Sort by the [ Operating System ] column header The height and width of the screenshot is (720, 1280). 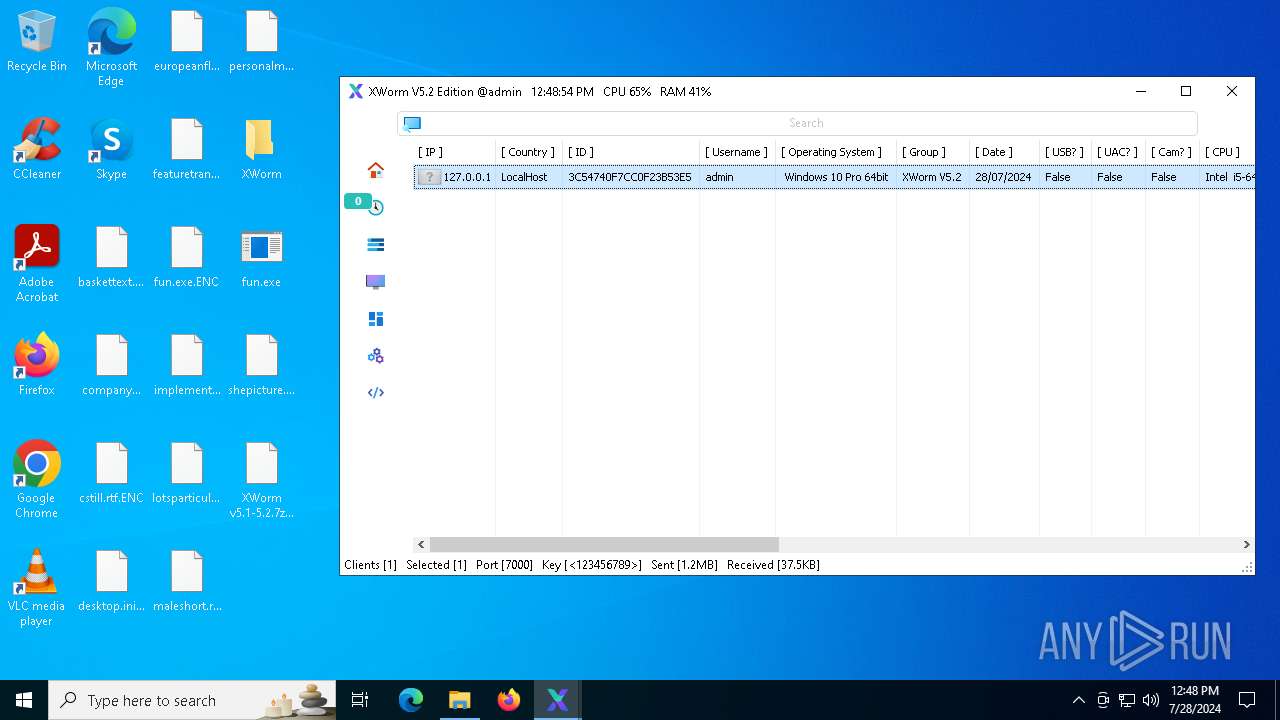[x=836, y=152]
